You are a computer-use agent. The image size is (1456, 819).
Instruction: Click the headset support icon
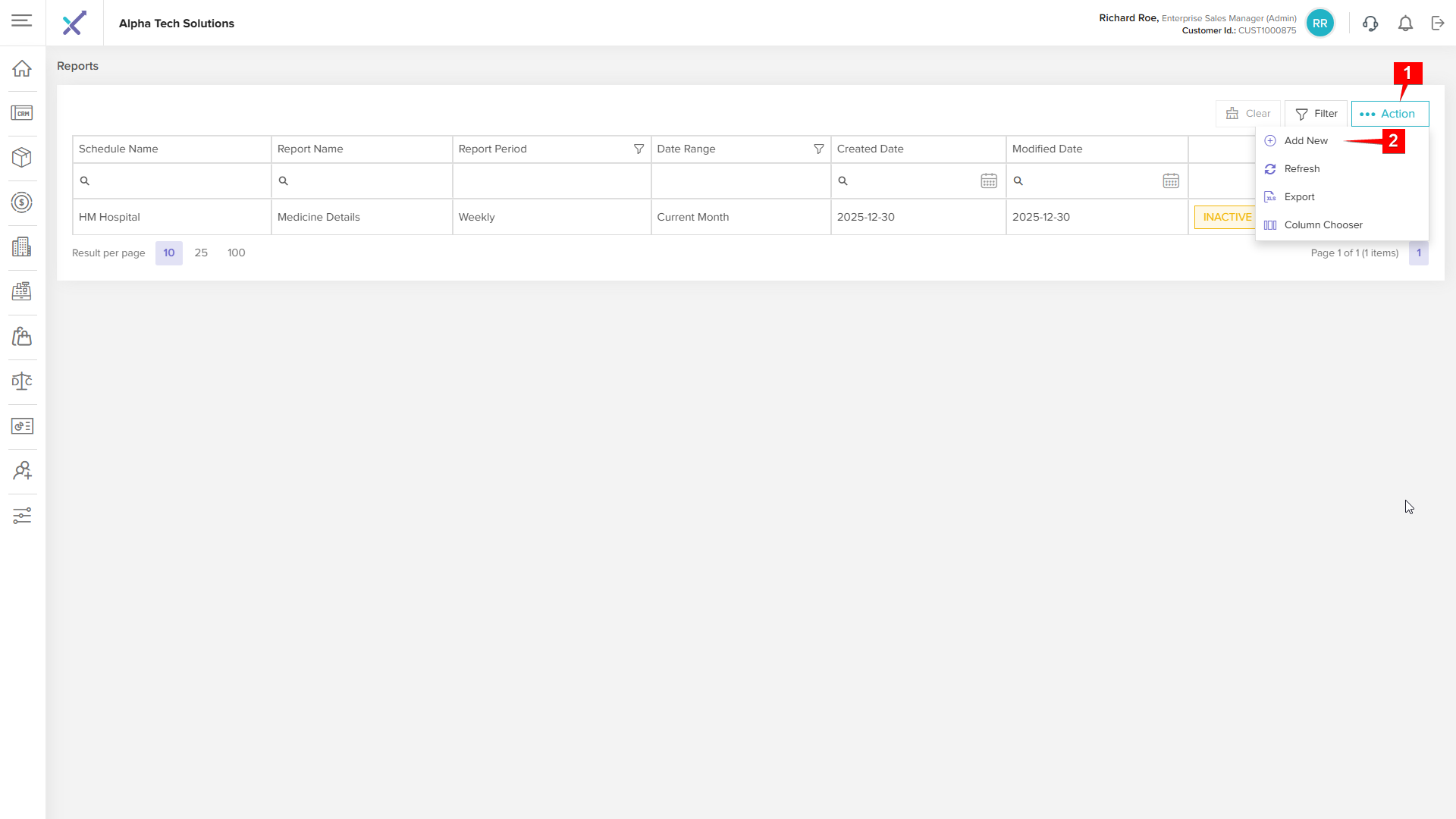(1370, 24)
